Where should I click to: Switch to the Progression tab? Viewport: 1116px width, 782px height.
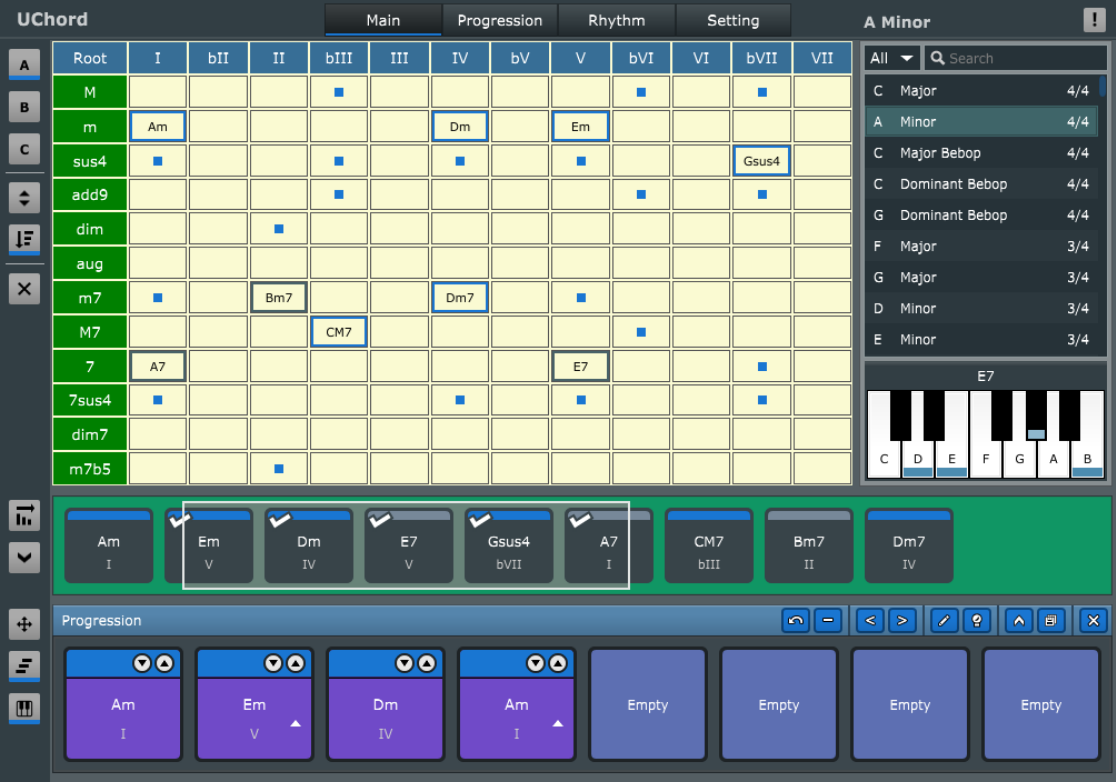coord(500,20)
